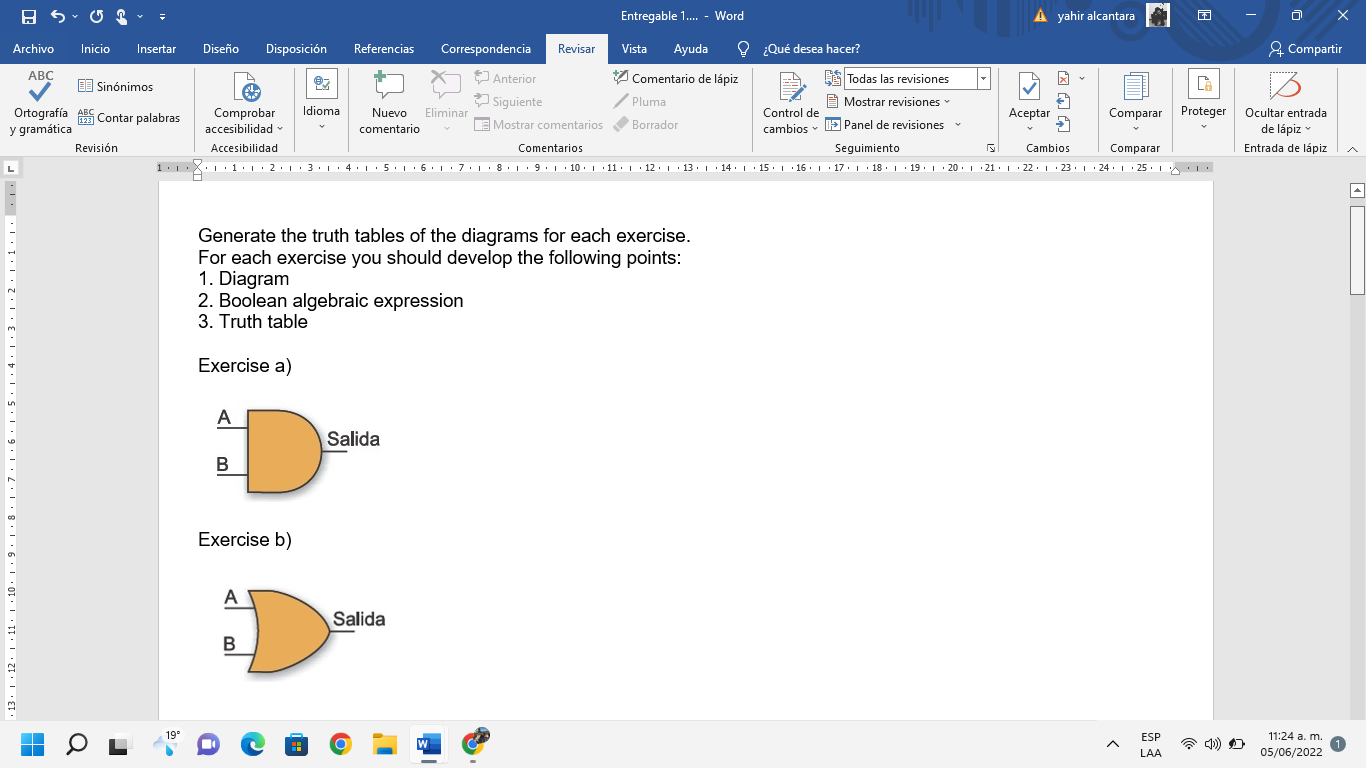Click the lightbulb ¿Qué desea hacer? icon

coord(743,49)
